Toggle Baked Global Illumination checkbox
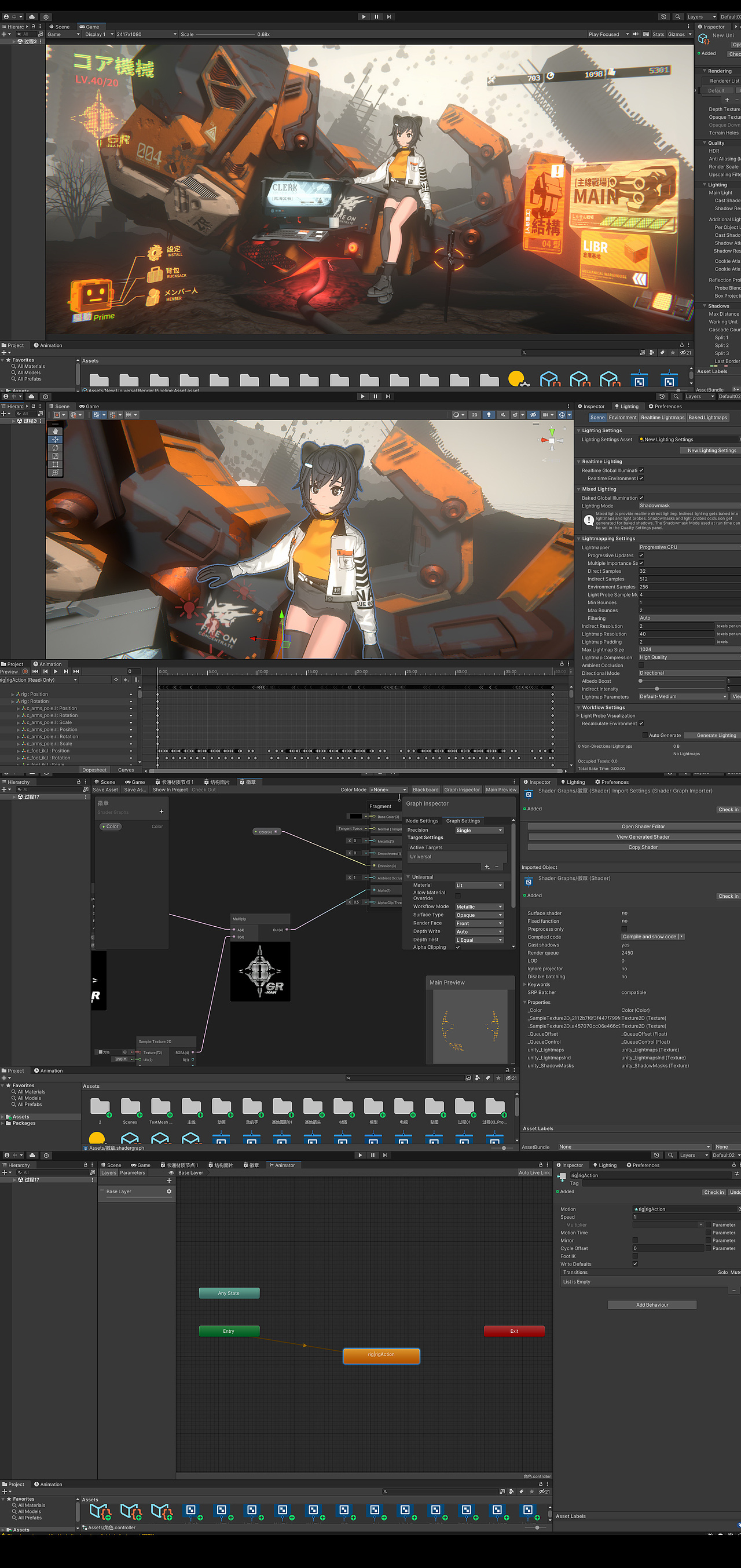The width and height of the screenshot is (741, 1568). [641, 498]
